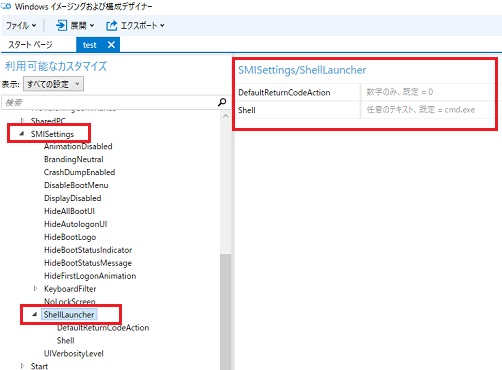Open the ファイル menu
This screenshot has height=370, width=502.
pyautogui.click(x=21, y=25)
